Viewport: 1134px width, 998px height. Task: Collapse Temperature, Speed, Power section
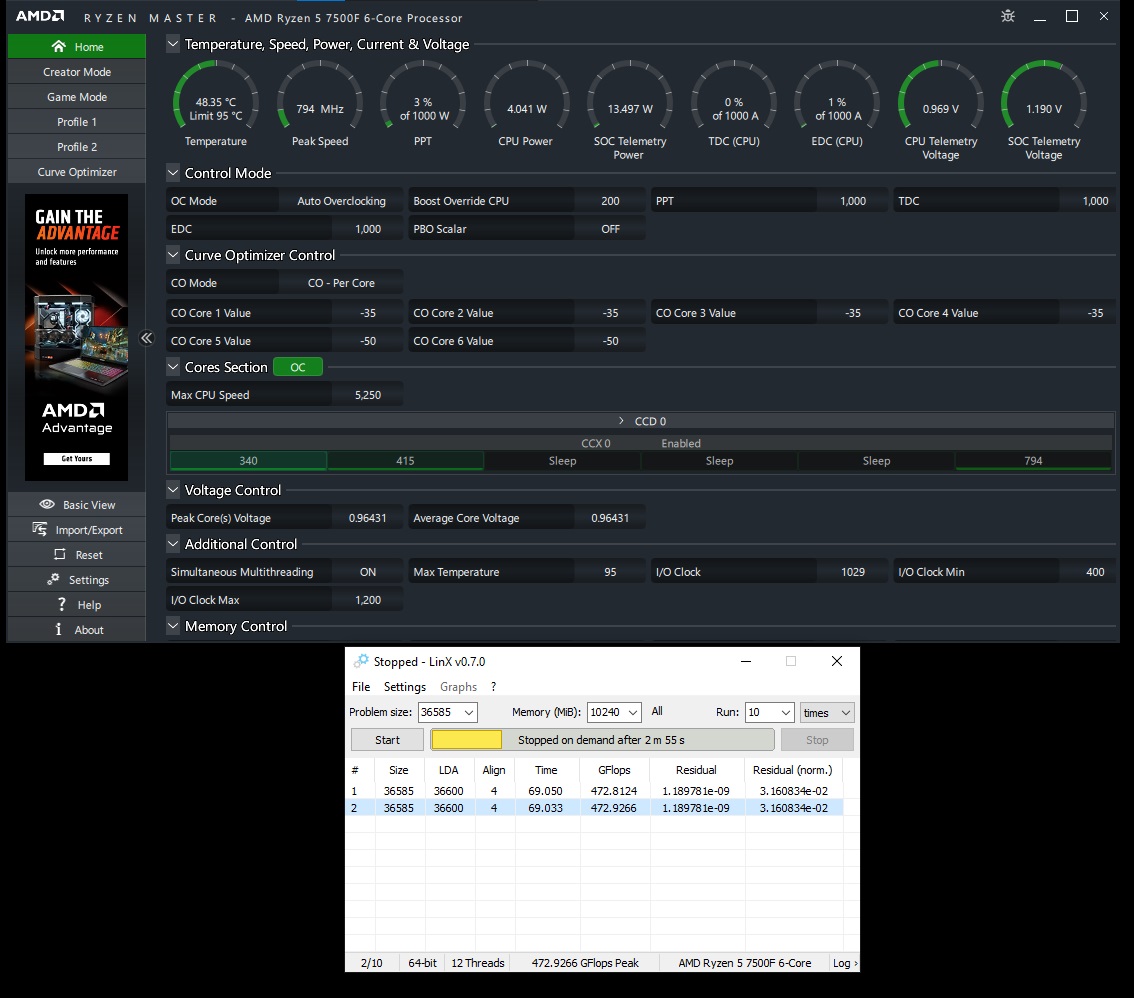point(173,44)
